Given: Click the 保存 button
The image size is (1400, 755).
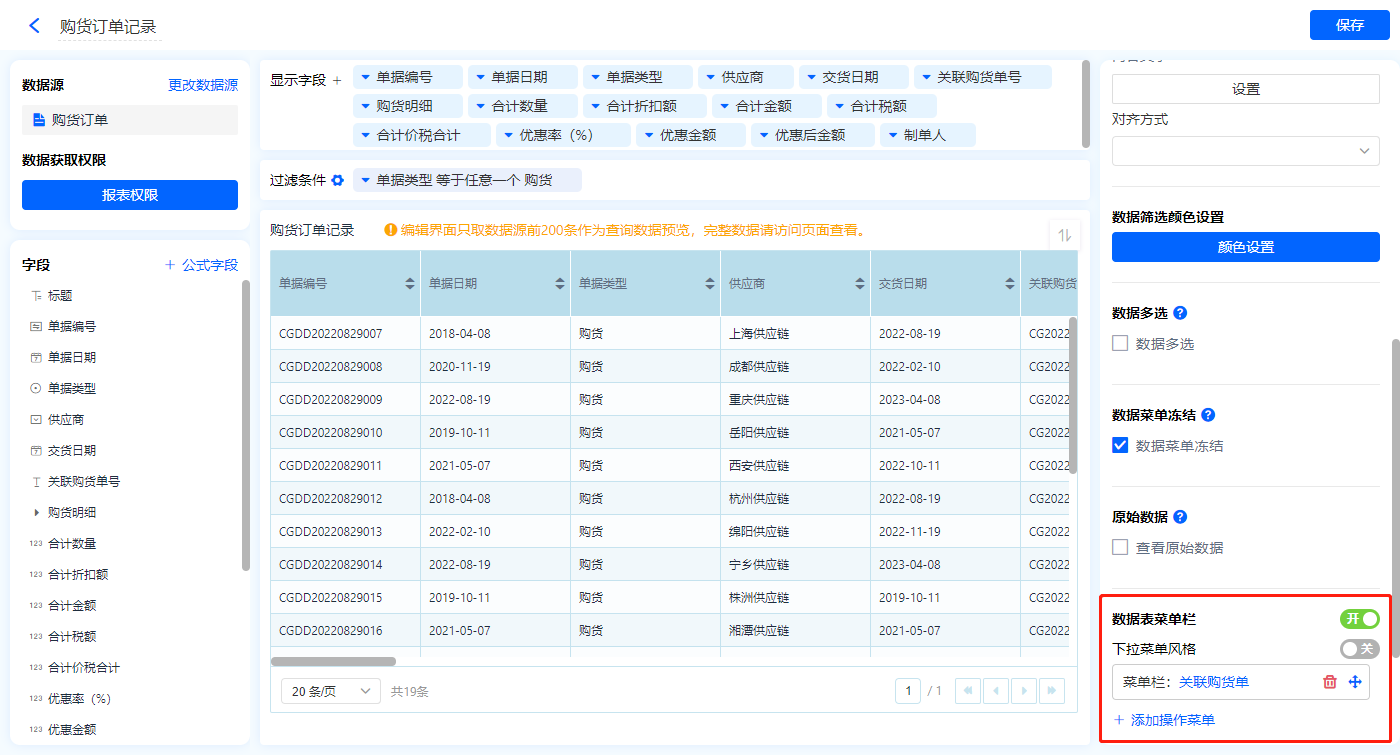Looking at the screenshot, I should 1349,25.
